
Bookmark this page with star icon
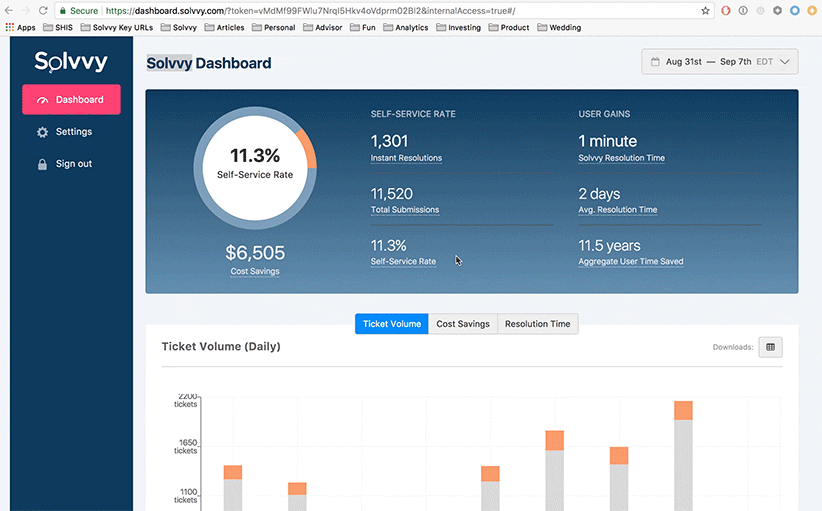705,10
